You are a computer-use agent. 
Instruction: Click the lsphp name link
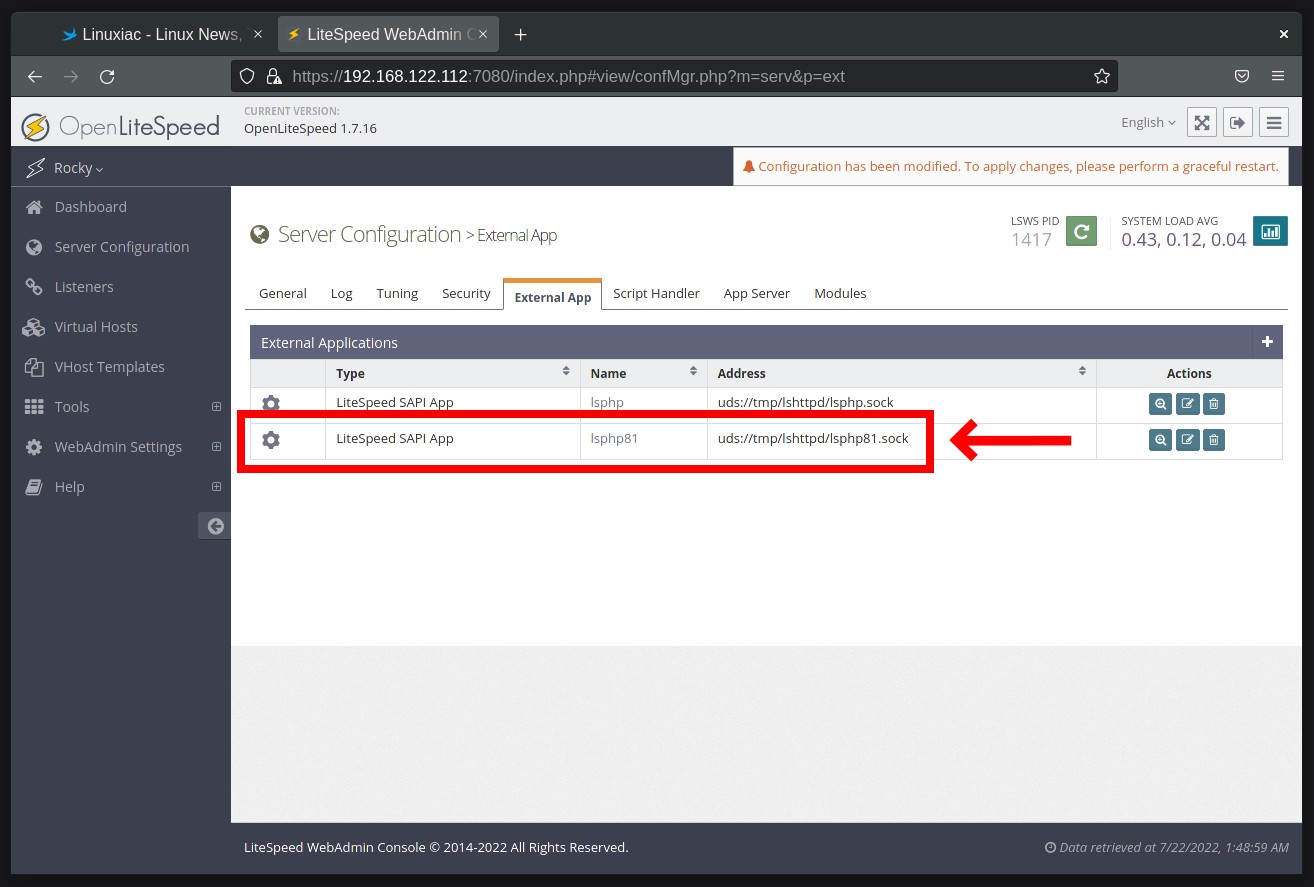pyautogui.click(x=607, y=403)
